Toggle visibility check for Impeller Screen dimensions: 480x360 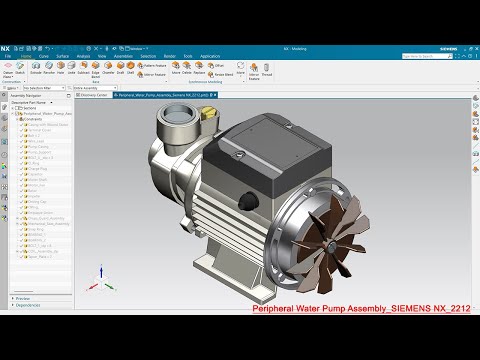pyautogui.click(x=21, y=196)
